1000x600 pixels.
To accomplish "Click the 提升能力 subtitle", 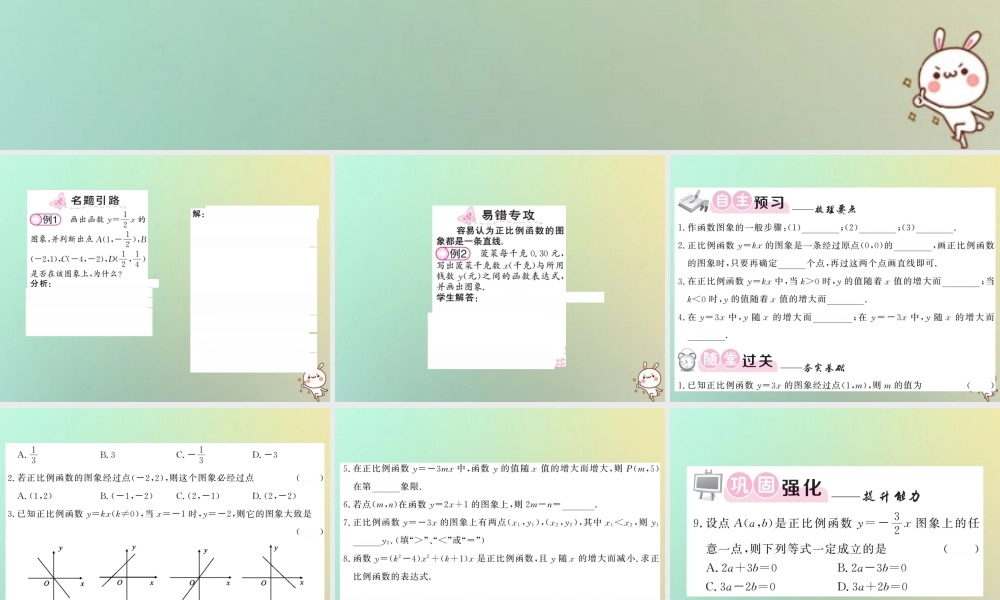I will pos(892,496).
